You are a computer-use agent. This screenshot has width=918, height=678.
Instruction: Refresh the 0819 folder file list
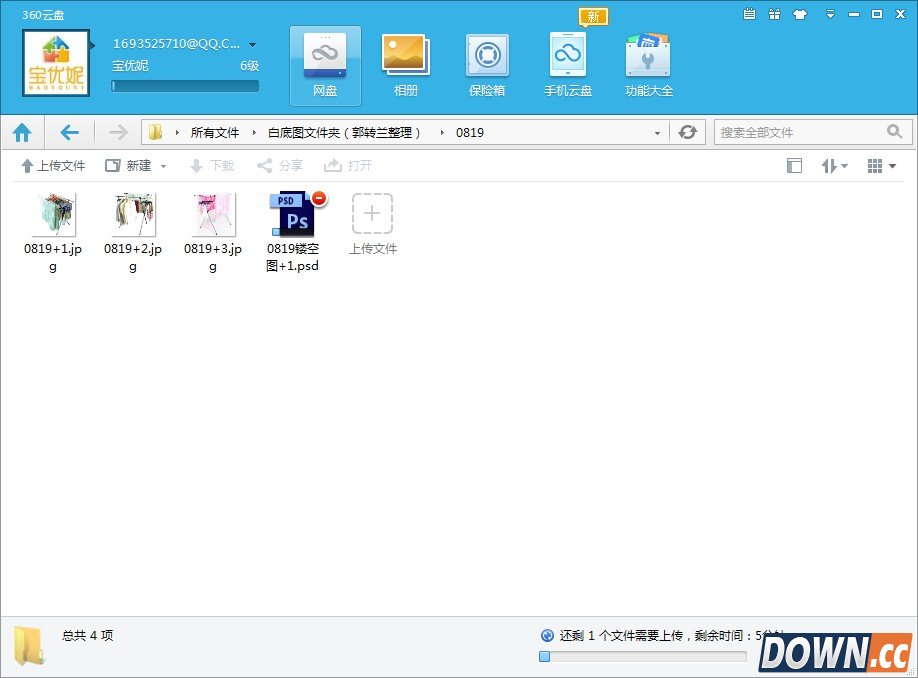[688, 131]
